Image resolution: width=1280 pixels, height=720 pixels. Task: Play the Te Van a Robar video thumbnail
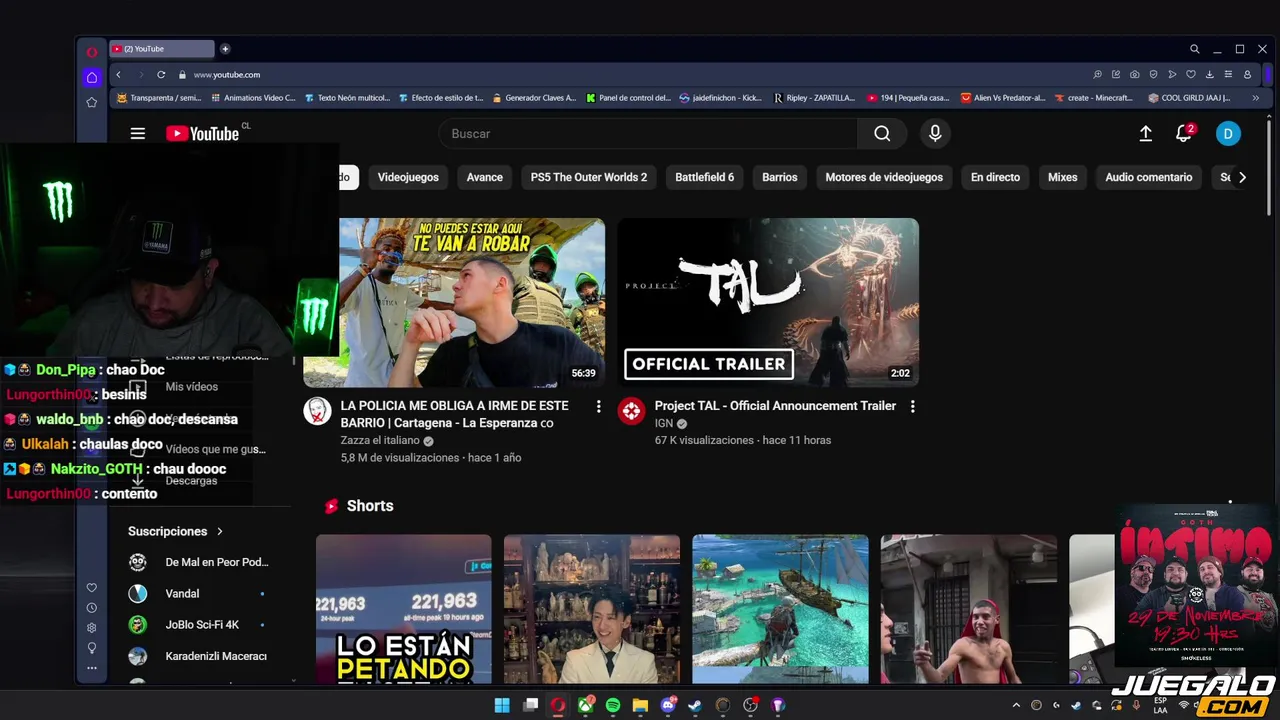coord(454,302)
